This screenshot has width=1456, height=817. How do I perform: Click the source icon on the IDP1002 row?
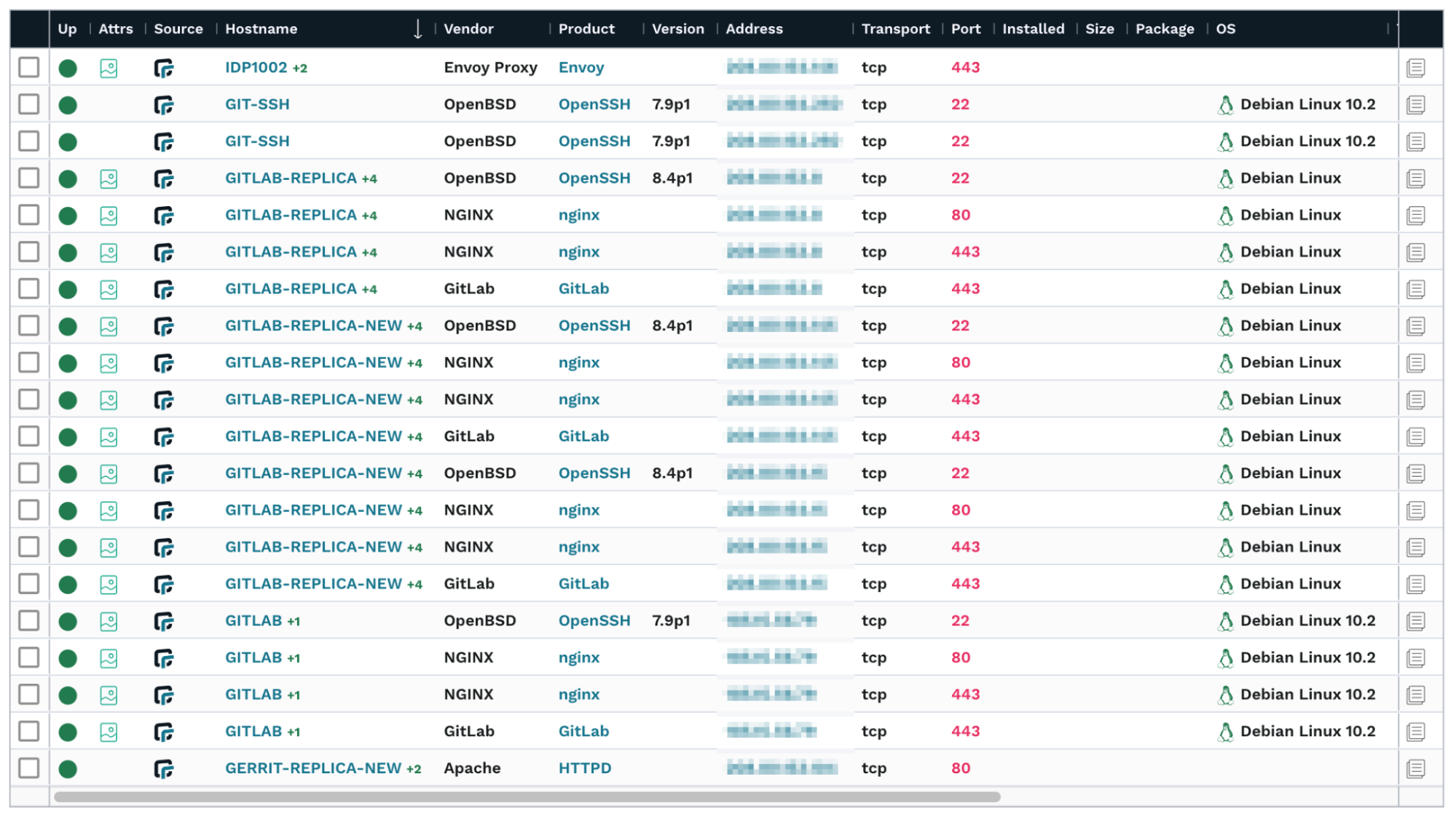166,67
